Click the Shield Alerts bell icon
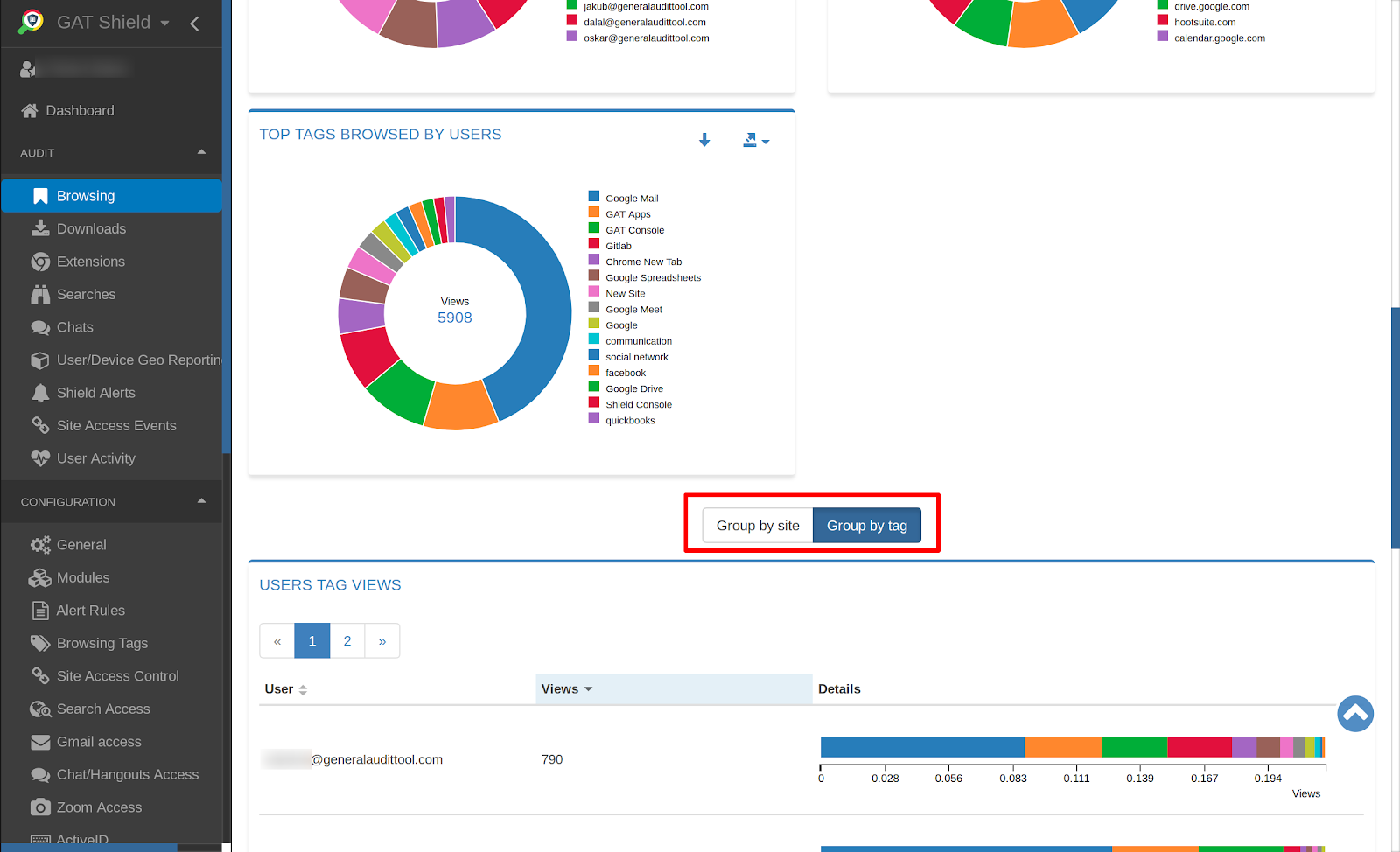1400x852 pixels. 40,393
